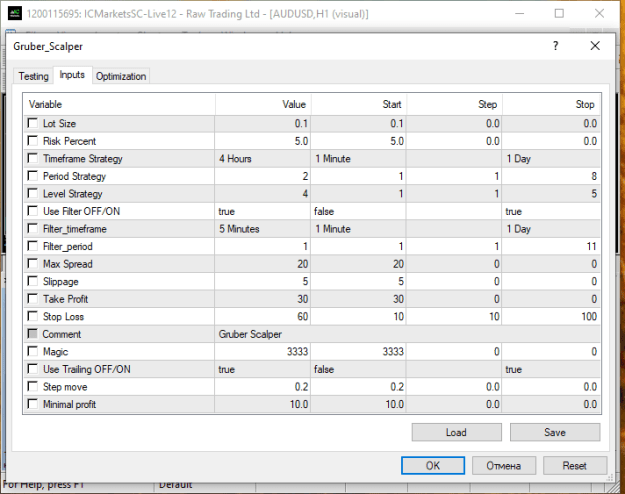Image resolution: width=625 pixels, height=494 pixels.
Task: Open the Timeframe Strategy value 4 Hours
Action: 263,159
